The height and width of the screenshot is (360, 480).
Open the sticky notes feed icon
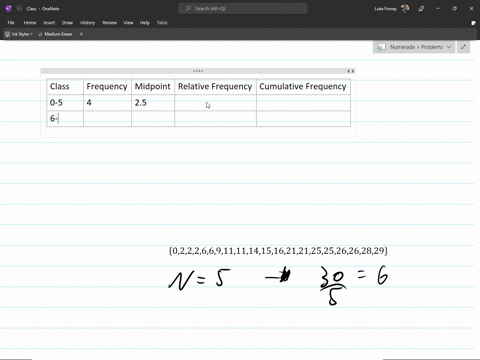pyautogui.click(x=473, y=23)
